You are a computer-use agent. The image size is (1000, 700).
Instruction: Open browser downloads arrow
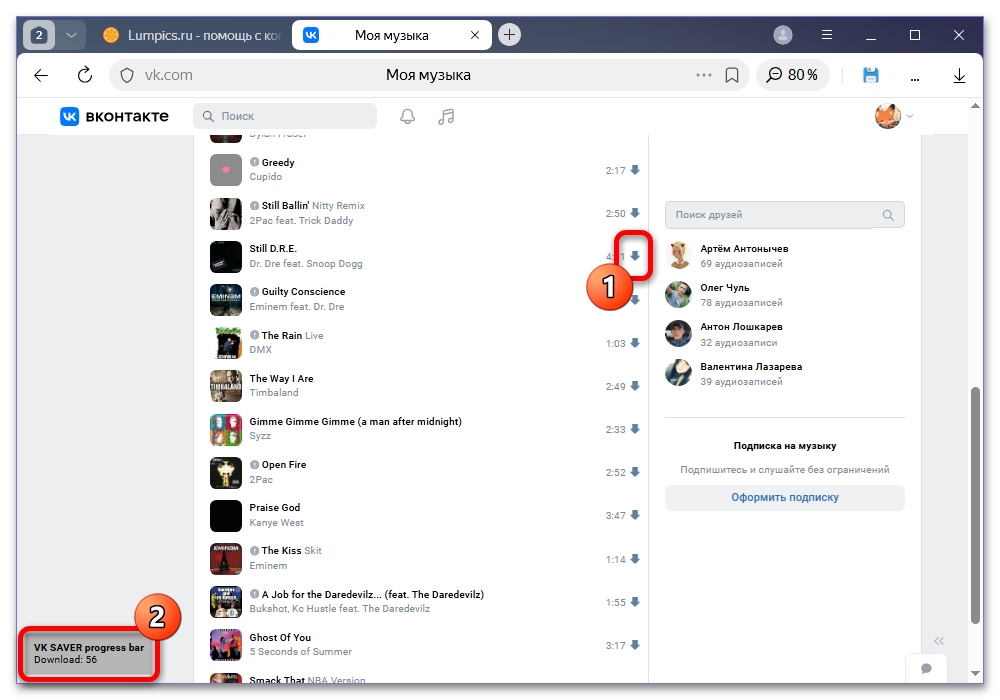click(x=959, y=75)
